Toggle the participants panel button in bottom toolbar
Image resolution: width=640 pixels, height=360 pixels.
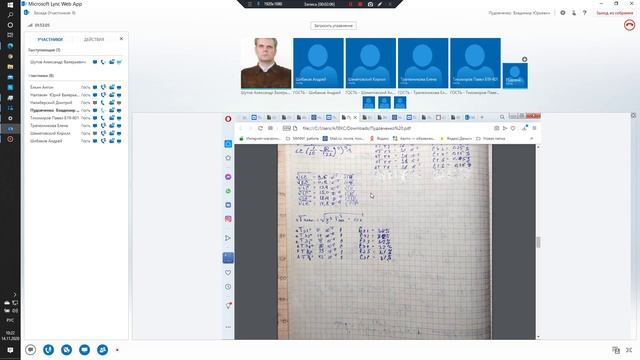[x=102, y=350]
